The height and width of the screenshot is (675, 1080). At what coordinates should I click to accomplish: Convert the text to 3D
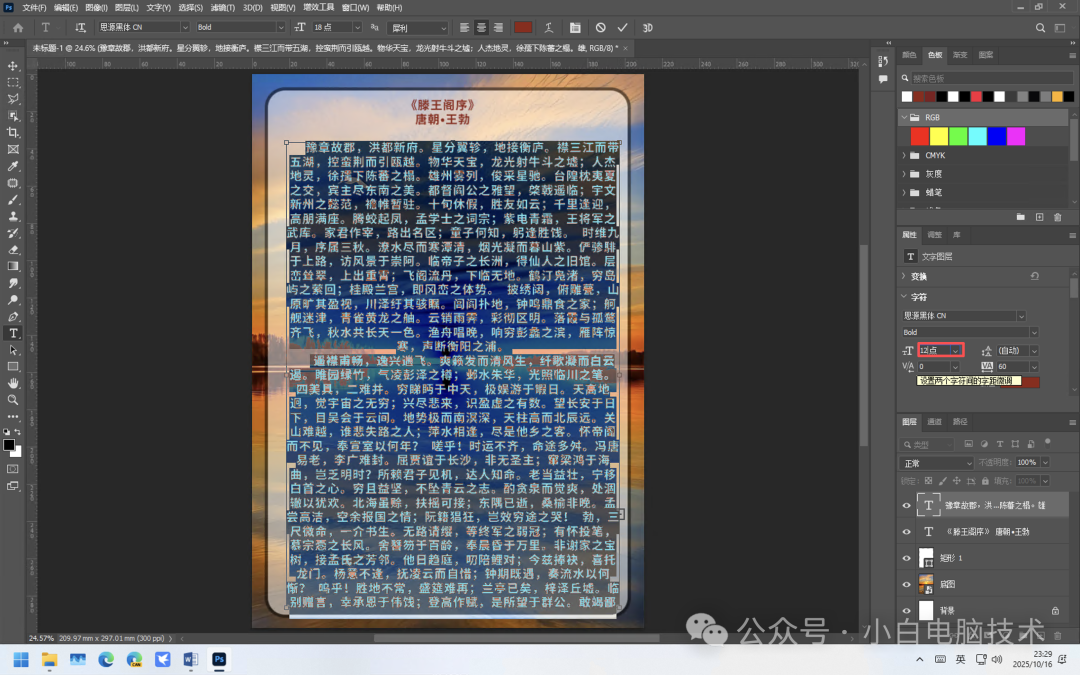tap(647, 28)
